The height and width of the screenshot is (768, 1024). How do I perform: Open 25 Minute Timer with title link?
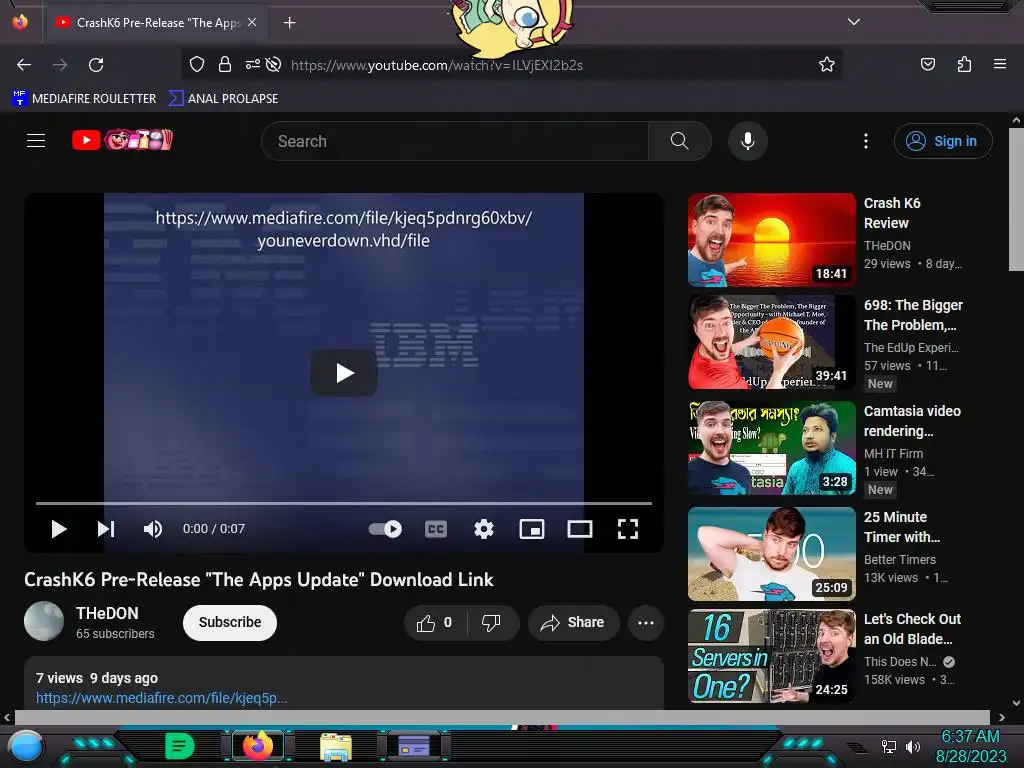[x=902, y=527]
